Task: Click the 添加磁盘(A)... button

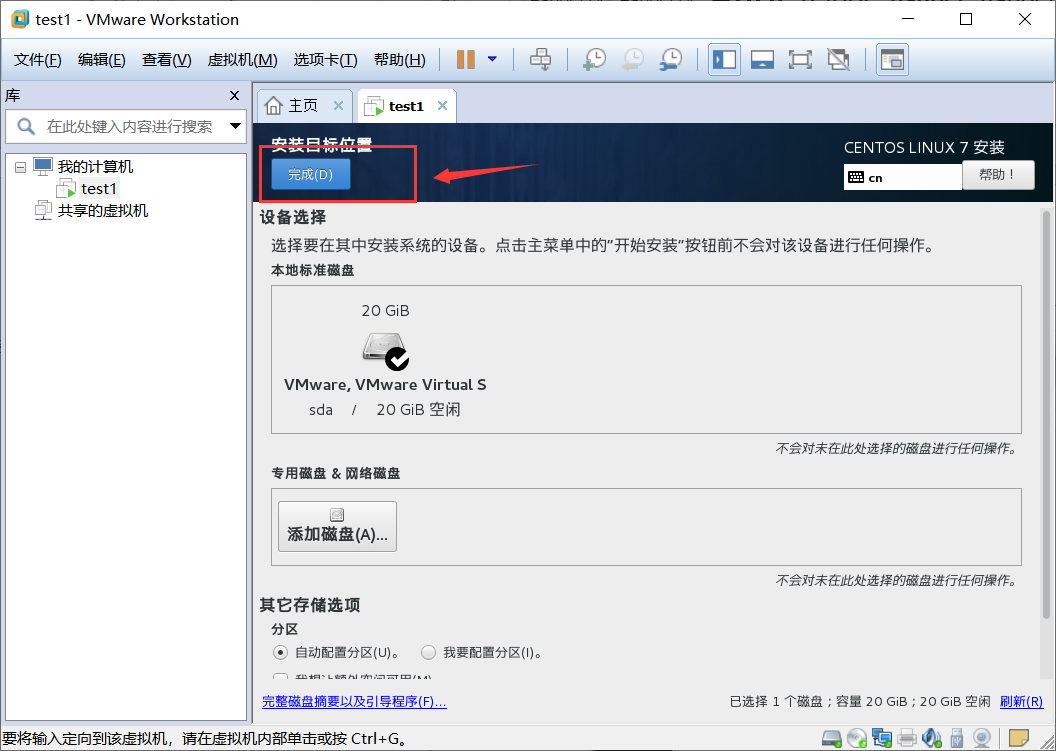Action: coord(337,526)
